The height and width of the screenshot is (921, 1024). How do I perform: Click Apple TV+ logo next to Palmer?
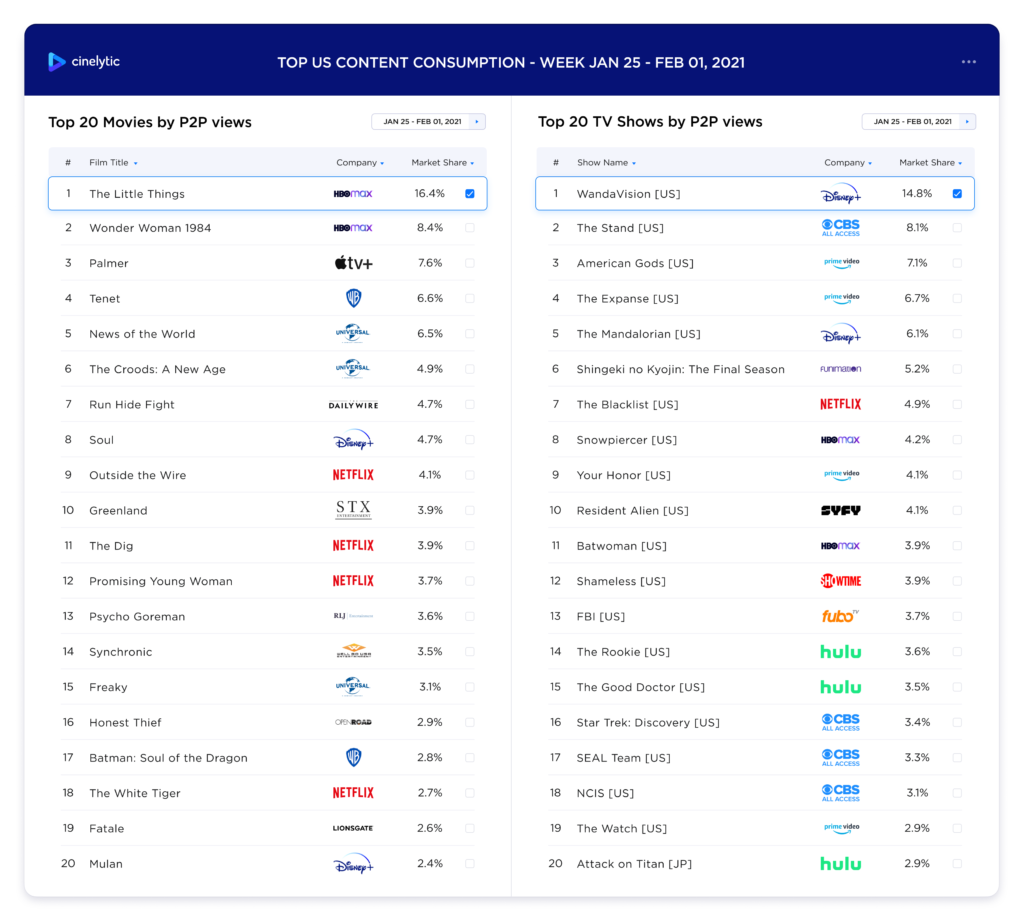pos(353,263)
